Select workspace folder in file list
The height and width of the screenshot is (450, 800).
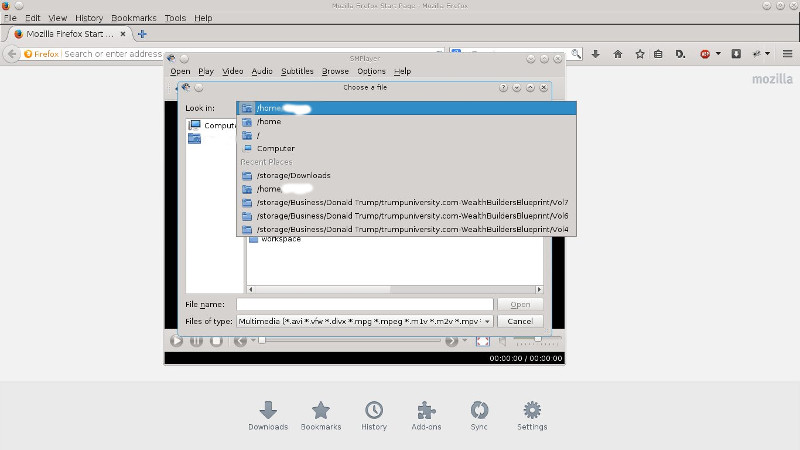tap(275, 239)
